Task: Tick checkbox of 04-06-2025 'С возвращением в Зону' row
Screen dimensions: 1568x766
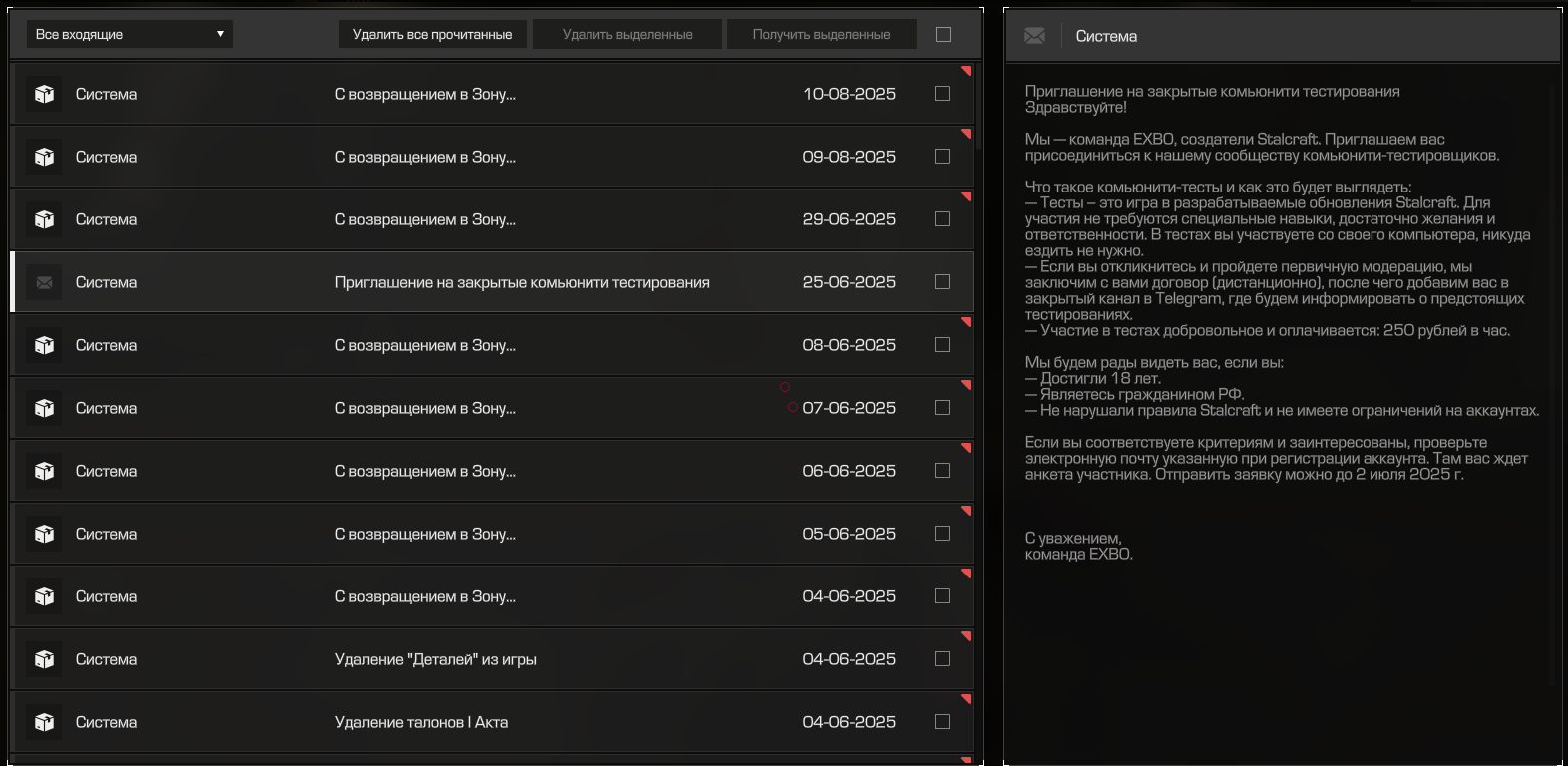Action: point(942,595)
